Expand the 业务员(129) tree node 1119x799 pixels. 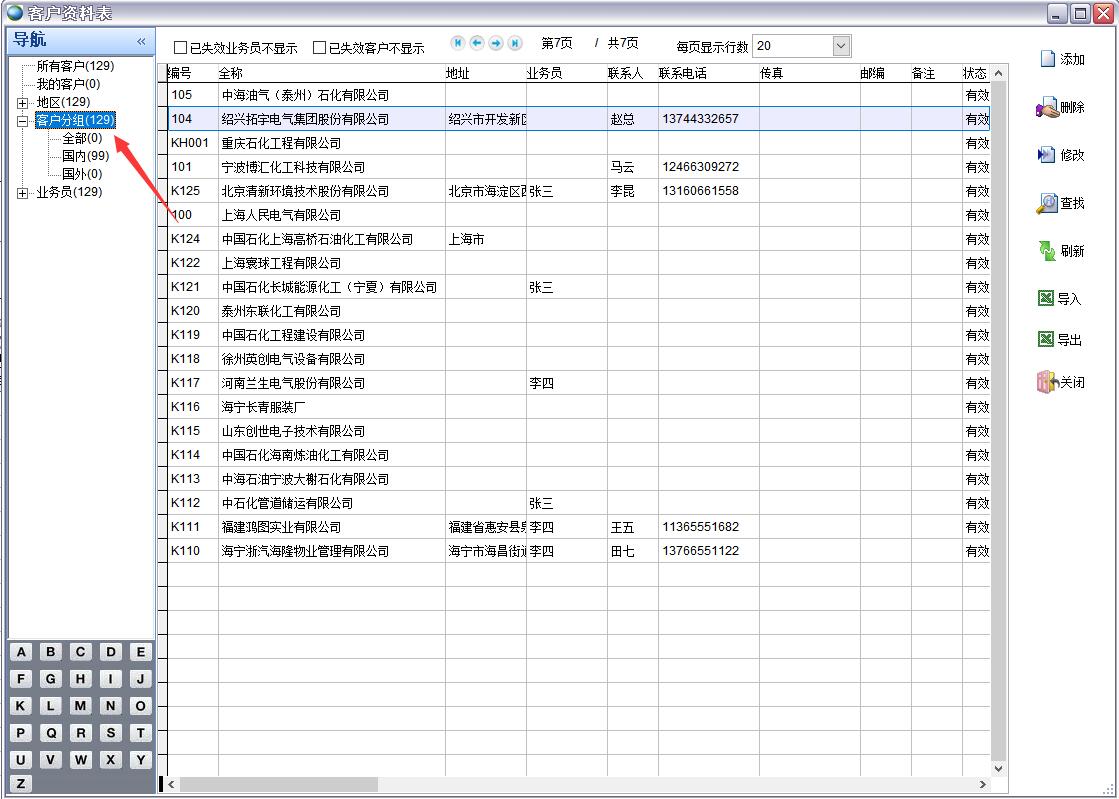[23, 193]
